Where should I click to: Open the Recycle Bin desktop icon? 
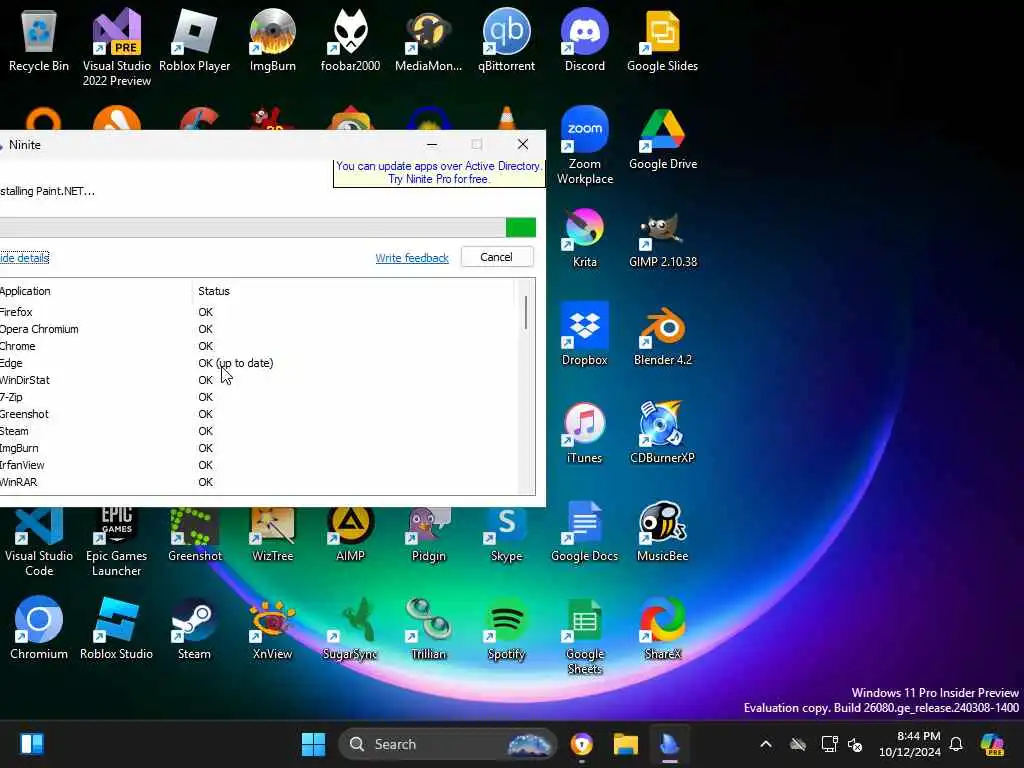click(x=39, y=40)
